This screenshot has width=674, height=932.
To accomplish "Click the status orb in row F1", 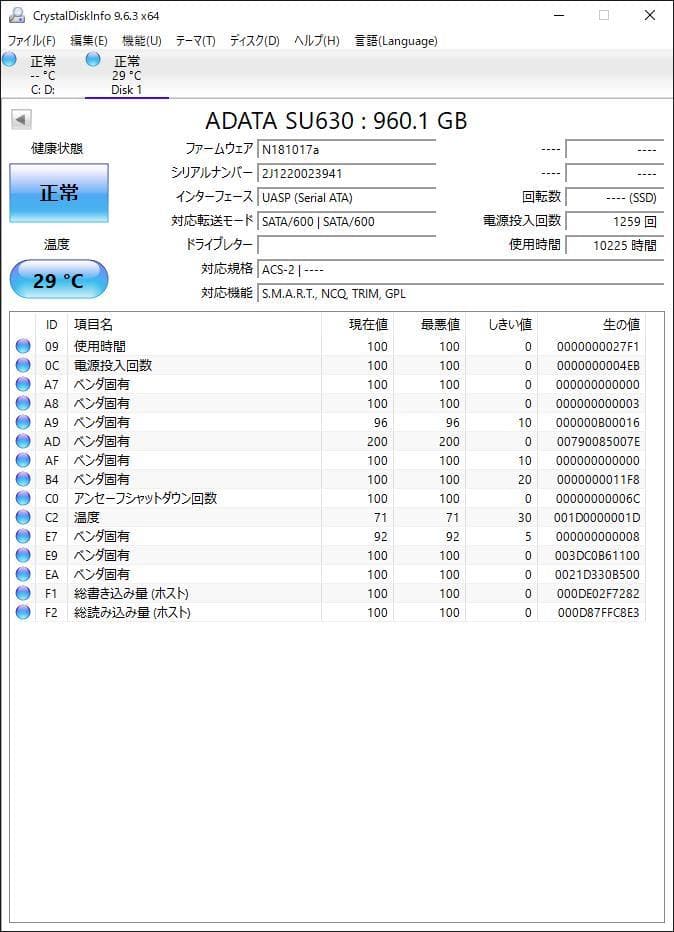I will 23,593.
